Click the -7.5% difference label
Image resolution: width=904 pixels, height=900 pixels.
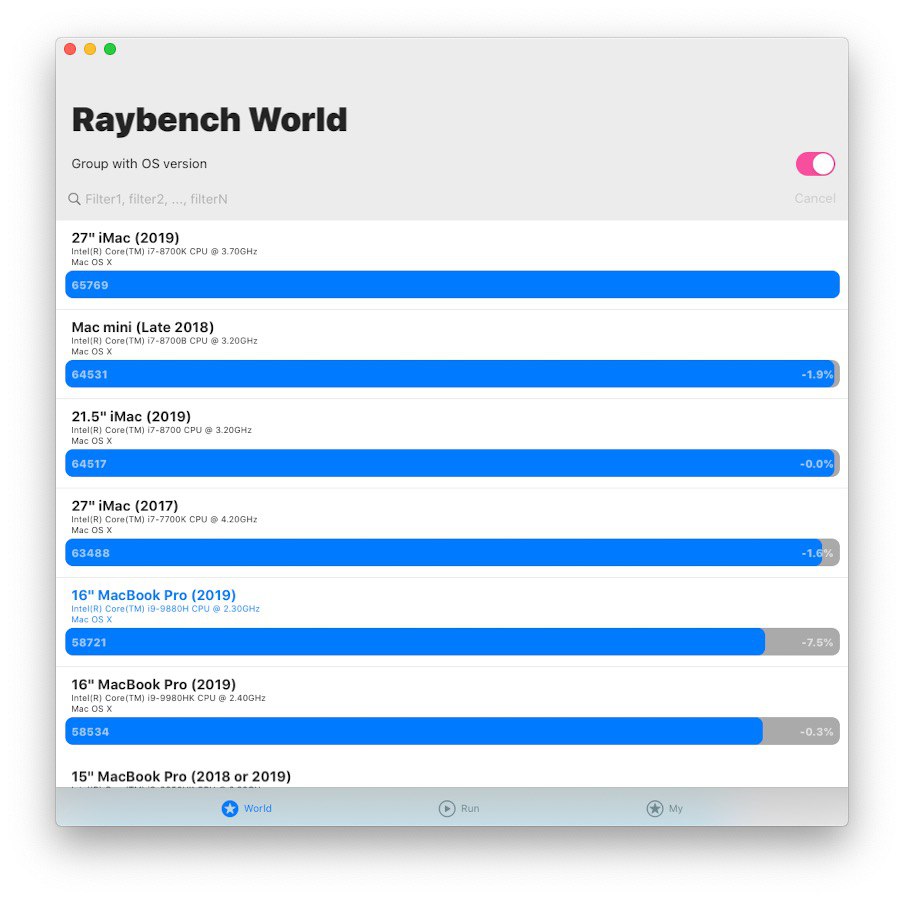pyautogui.click(x=817, y=642)
